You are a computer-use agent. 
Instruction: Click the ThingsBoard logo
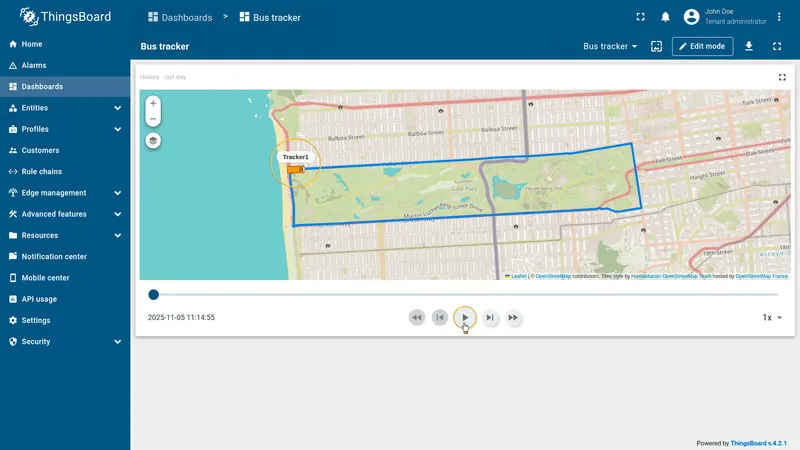65,17
